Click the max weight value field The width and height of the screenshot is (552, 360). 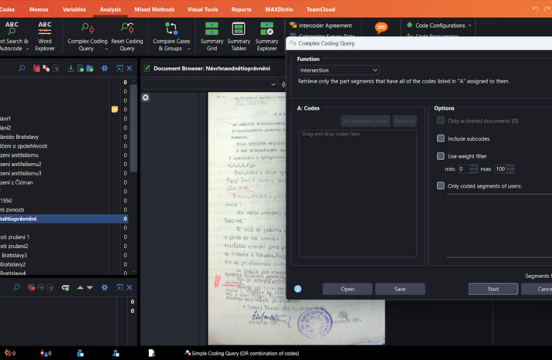click(x=501, y=169)
